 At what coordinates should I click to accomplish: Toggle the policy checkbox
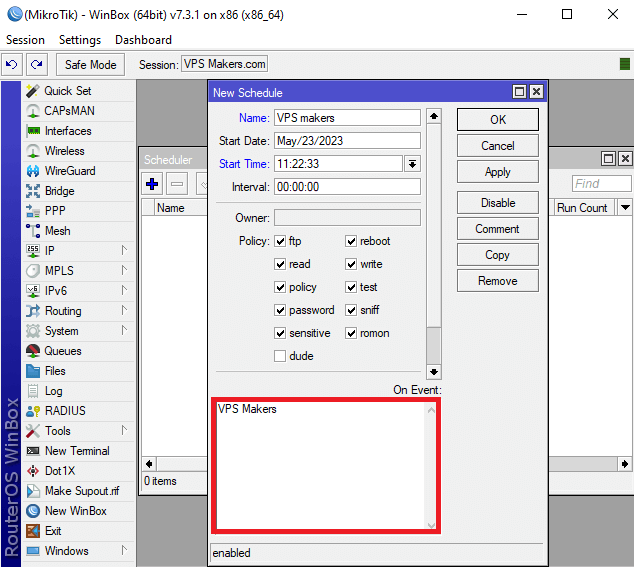click(x=280, y=288)
